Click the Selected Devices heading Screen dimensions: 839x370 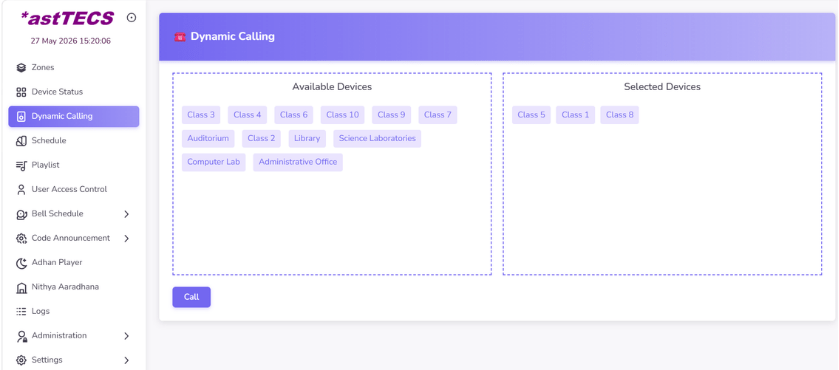tap(662, 87)
